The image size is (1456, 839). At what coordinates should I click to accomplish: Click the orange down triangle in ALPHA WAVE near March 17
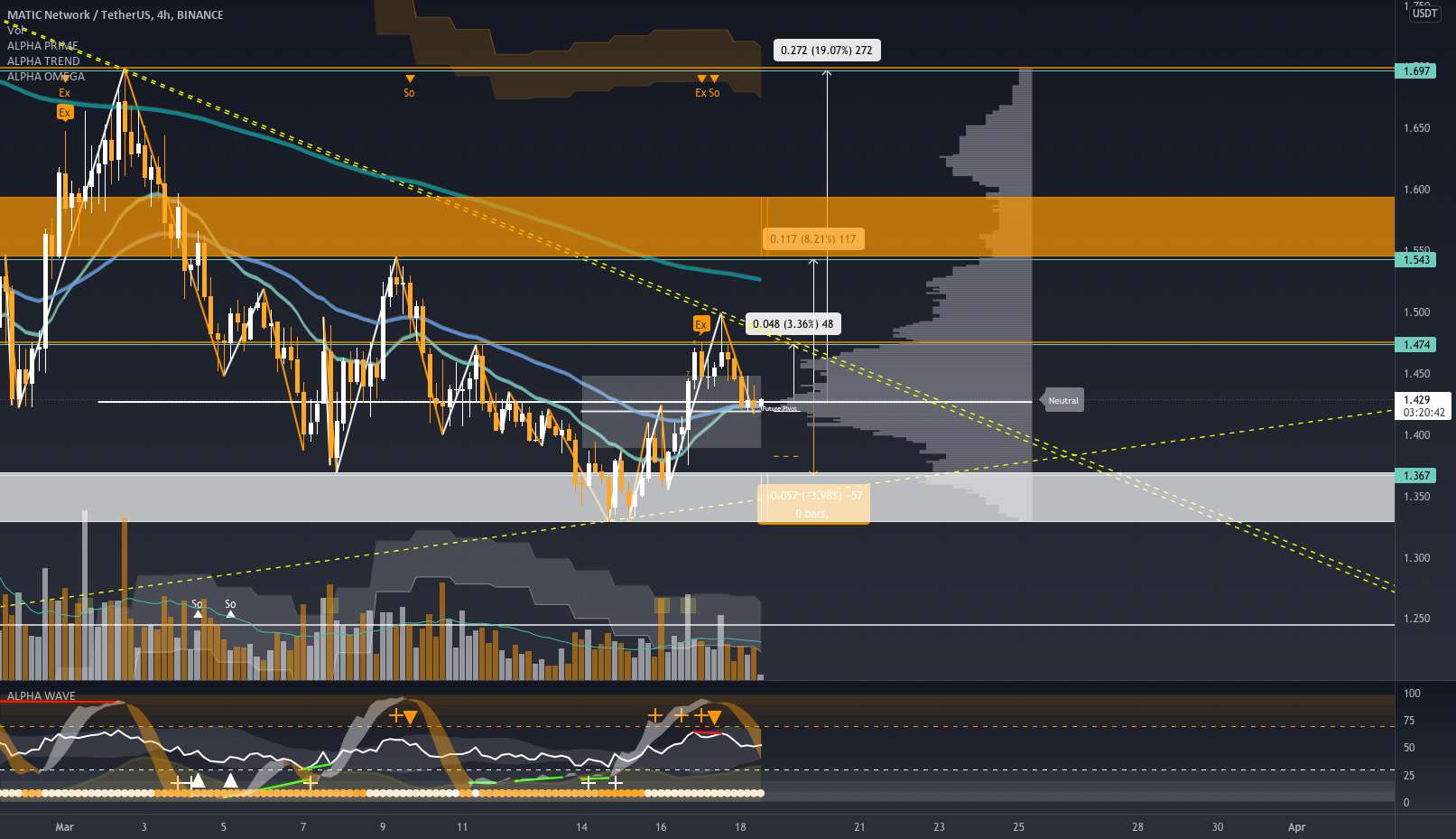point(714,717)
